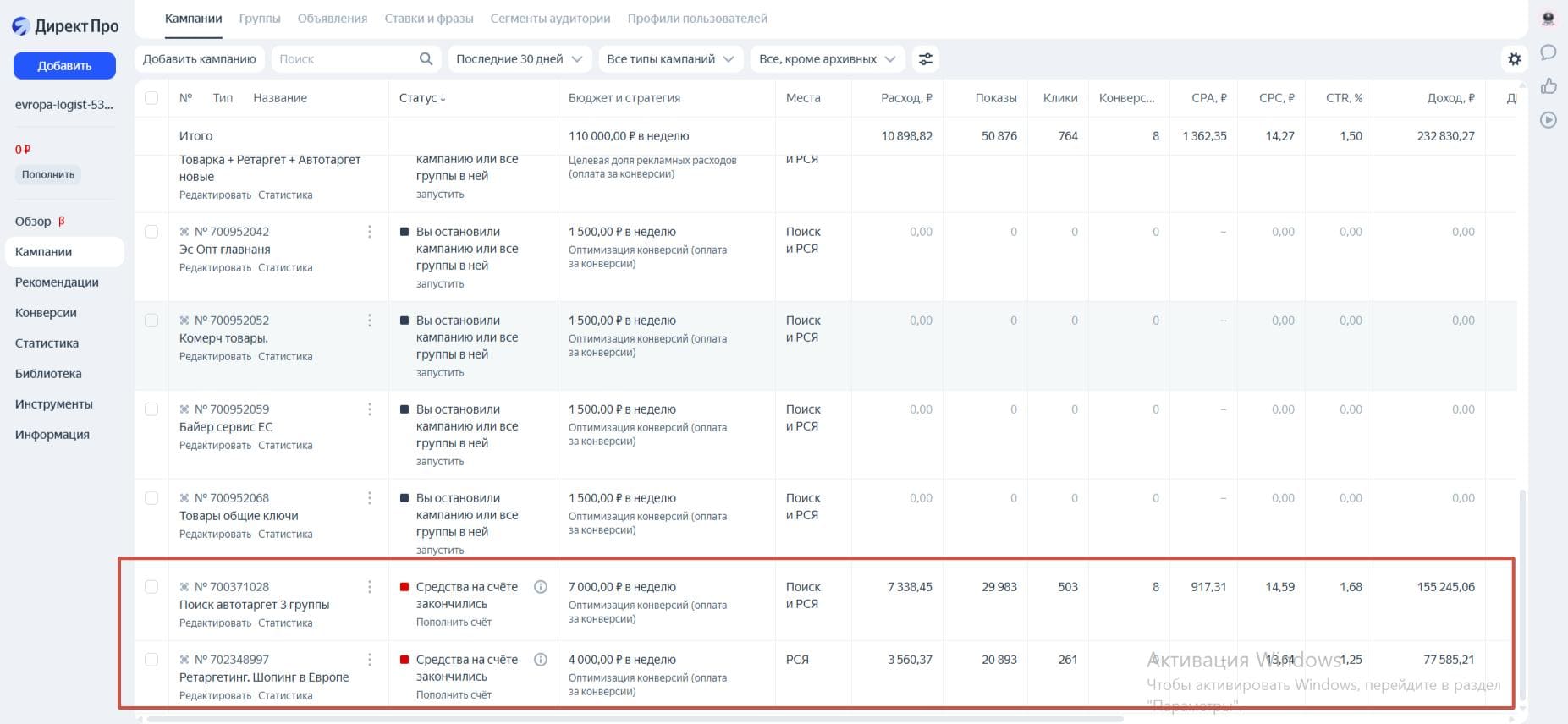1568x724 pixels.
Task: Click the stopped status square for campaign 700952052
Action: (x=404, y=321)
